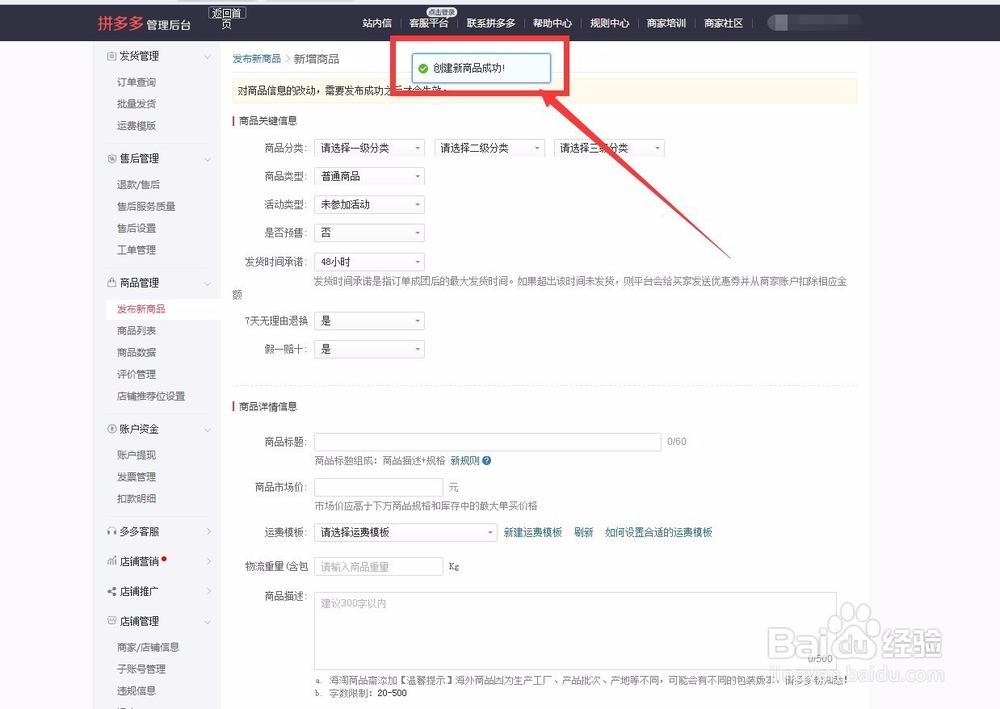Open 客服平台 in the top navigation
The image size is (1000, 709).
(x=429, y=23)
